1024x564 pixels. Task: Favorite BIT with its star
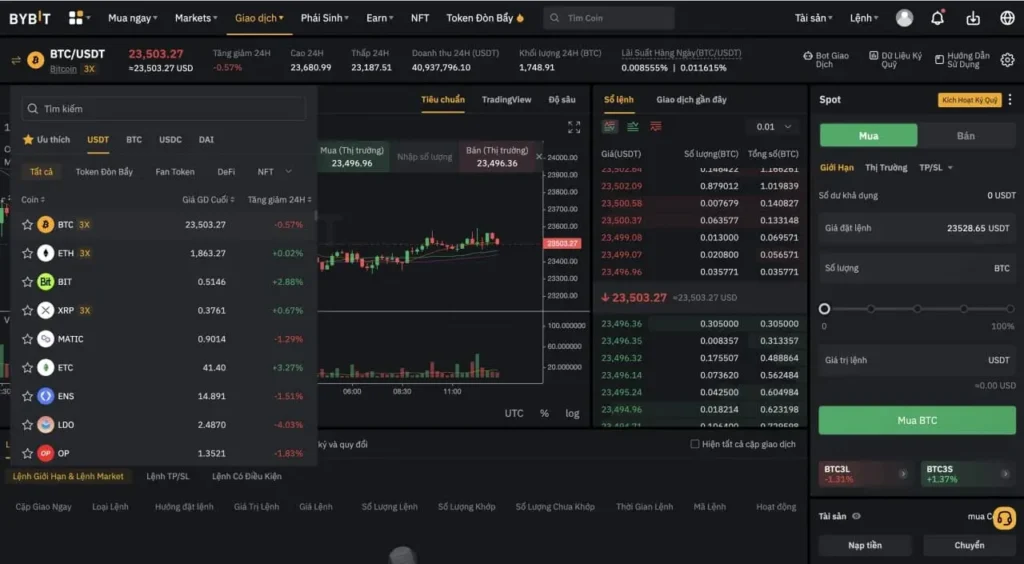coord(27,282)
